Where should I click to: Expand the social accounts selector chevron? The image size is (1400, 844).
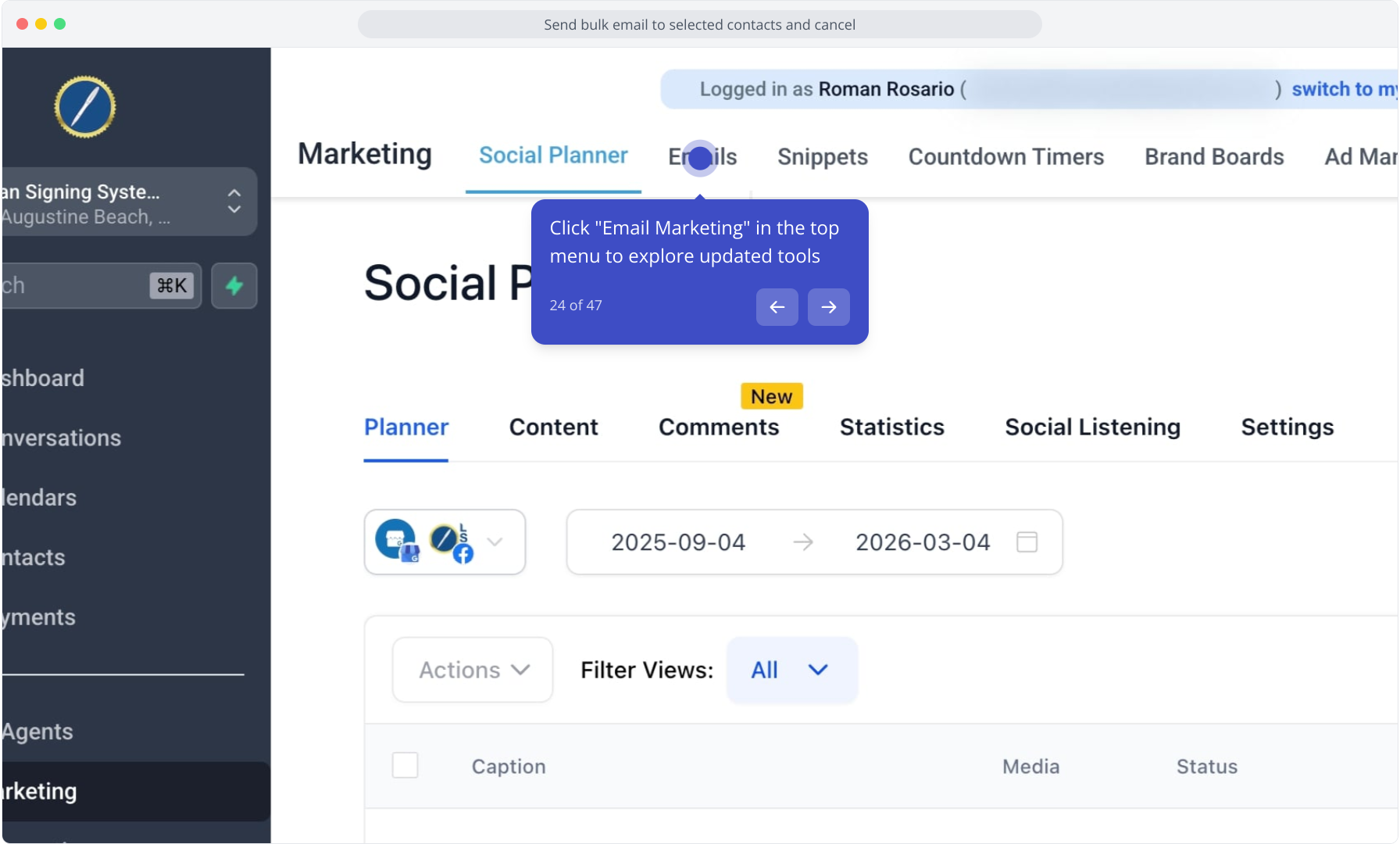click(495, 542)
